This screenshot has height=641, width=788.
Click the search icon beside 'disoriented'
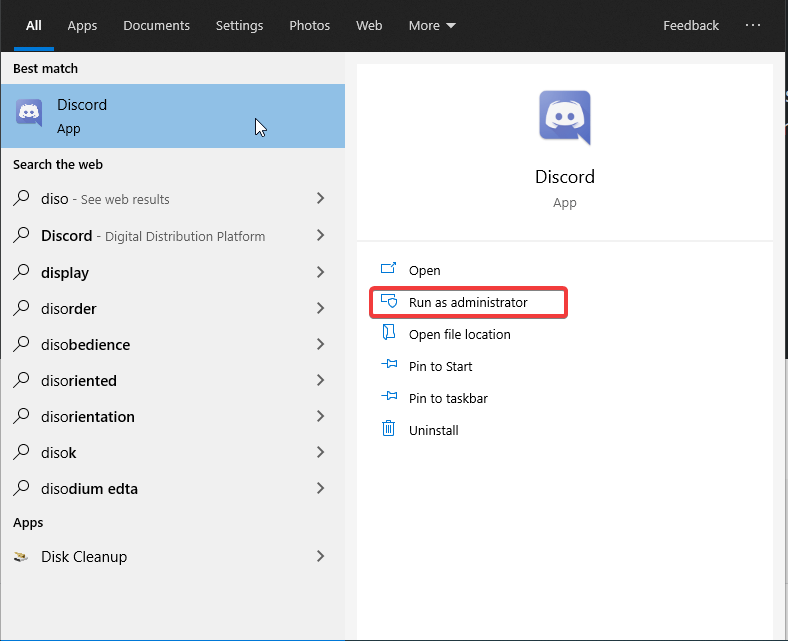[x=21, y=380]
